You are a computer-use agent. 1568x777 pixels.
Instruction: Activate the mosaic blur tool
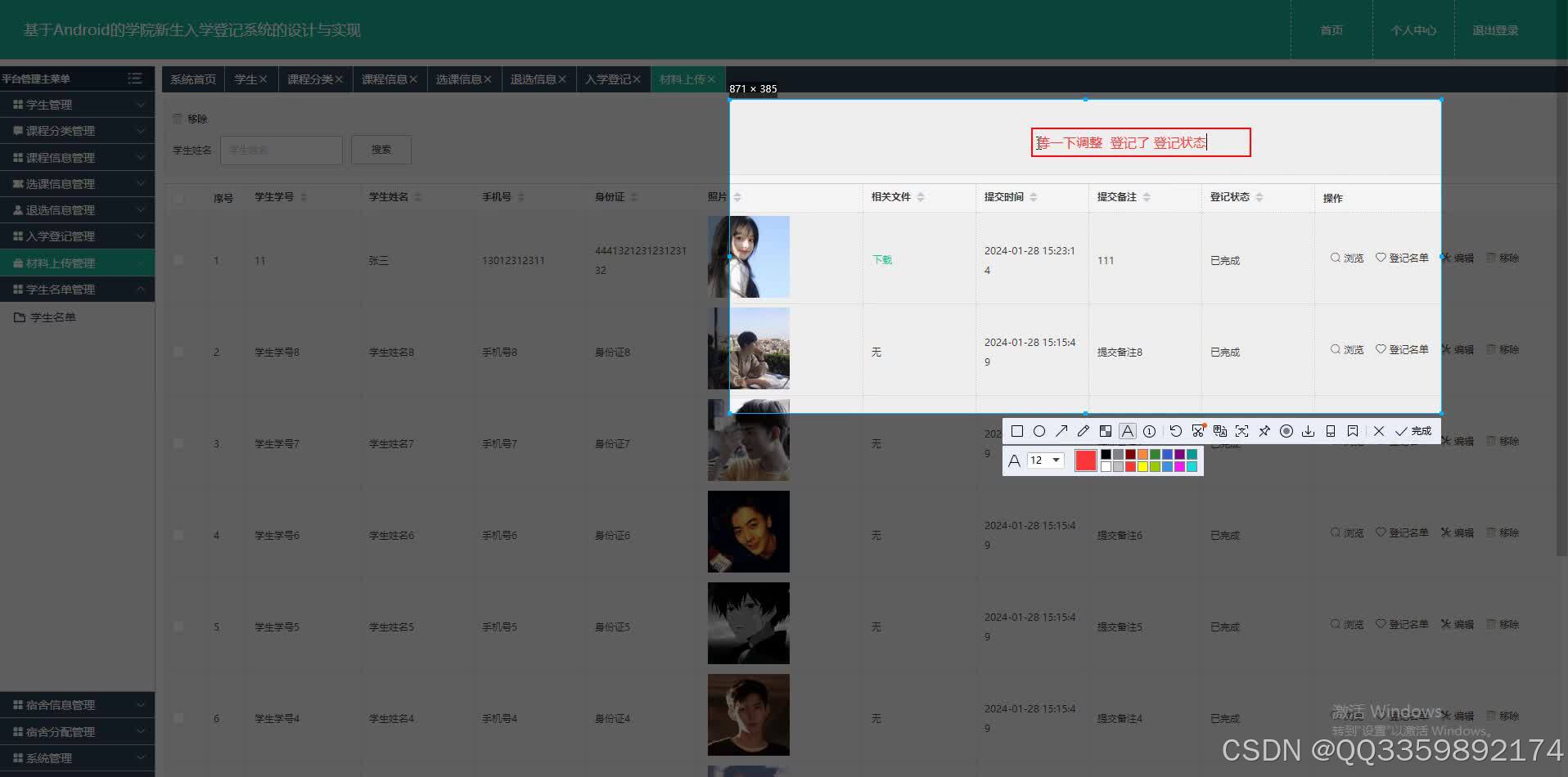[x=1106, y=431]
